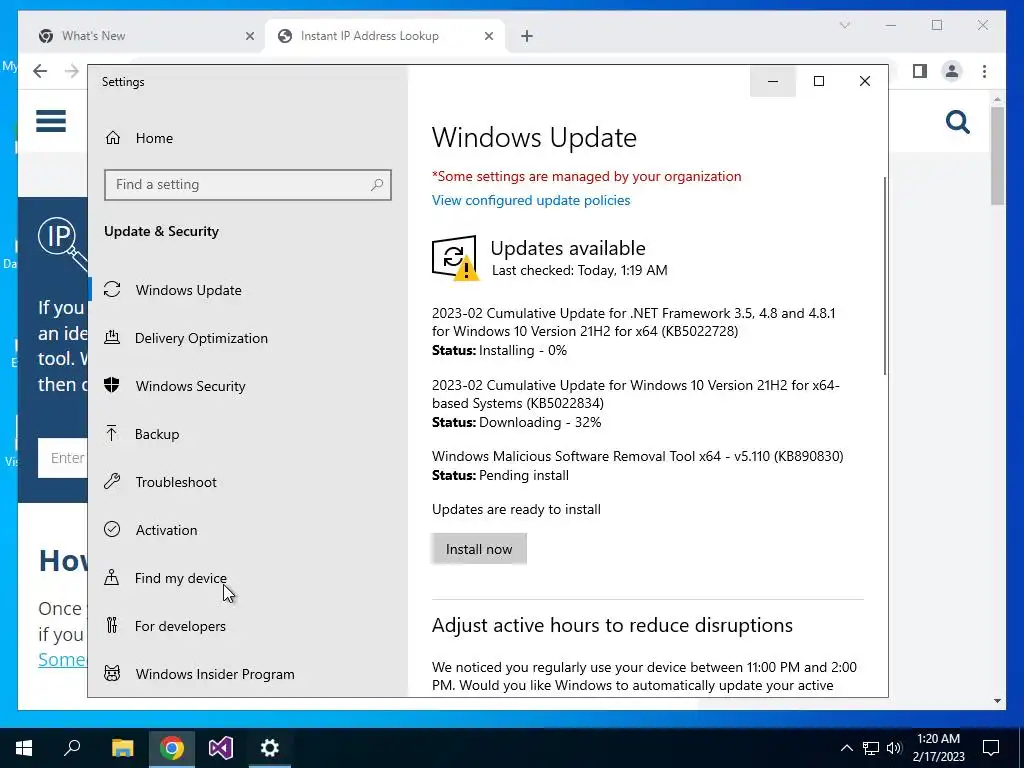This screenshot has height=768, width=1024.
Task: Open Chrome hamburger menu on webpage
Action: (51, 121)
